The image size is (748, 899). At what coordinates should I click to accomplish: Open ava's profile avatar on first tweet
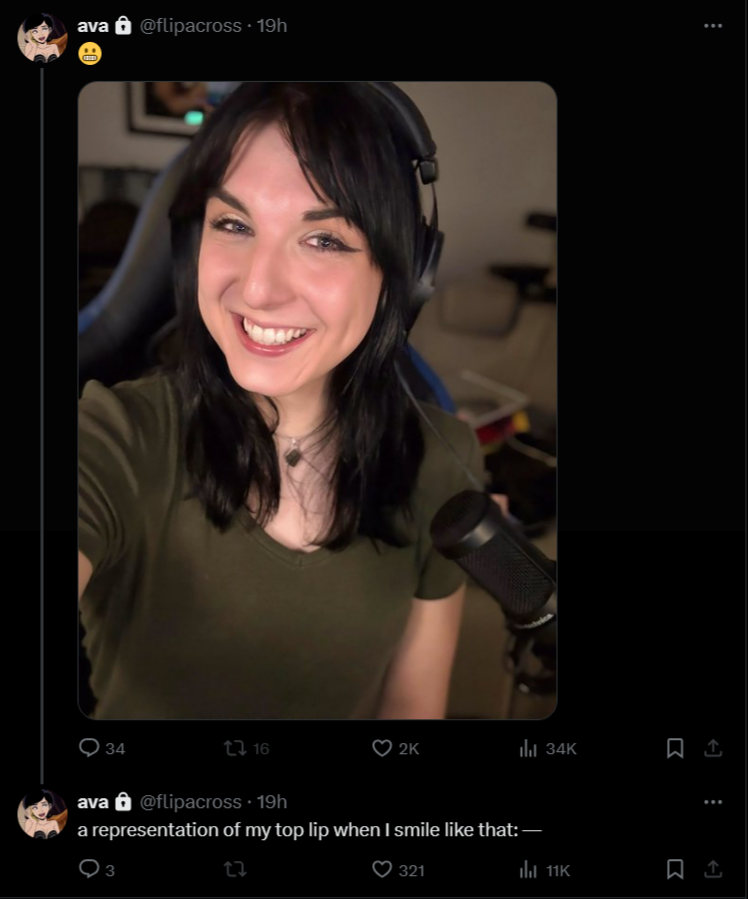[42, 38]
